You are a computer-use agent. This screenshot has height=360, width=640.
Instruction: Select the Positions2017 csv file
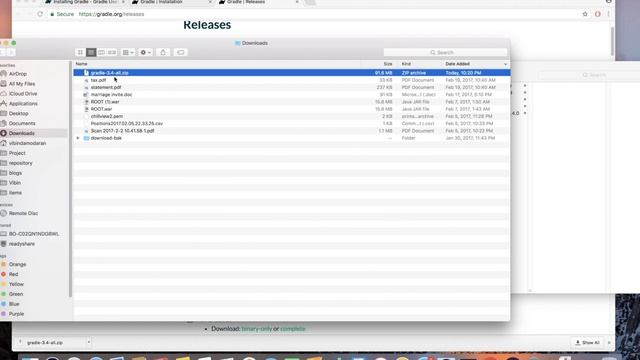pos(292,124)
